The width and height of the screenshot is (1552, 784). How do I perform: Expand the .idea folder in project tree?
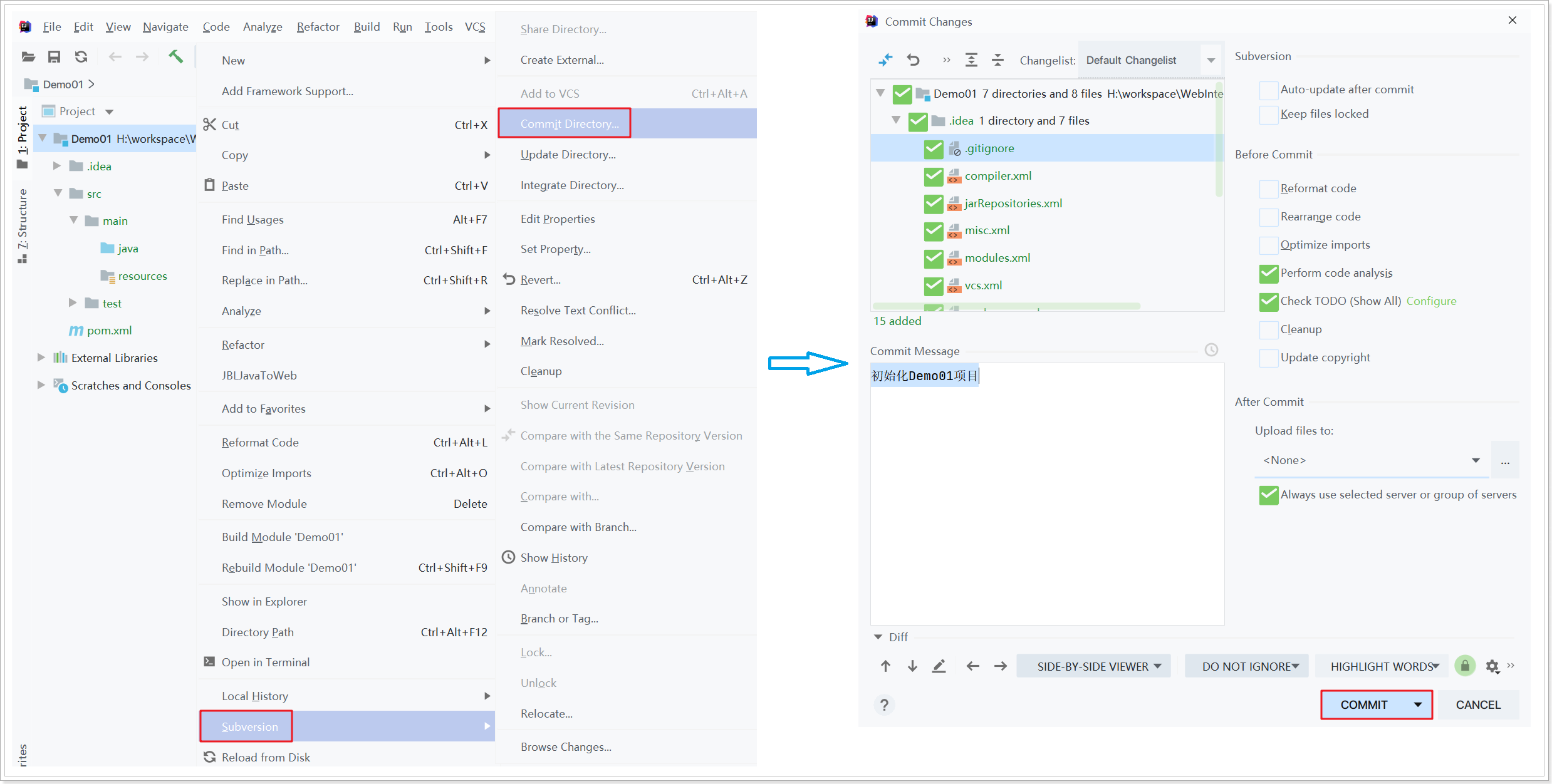(57, 166)
